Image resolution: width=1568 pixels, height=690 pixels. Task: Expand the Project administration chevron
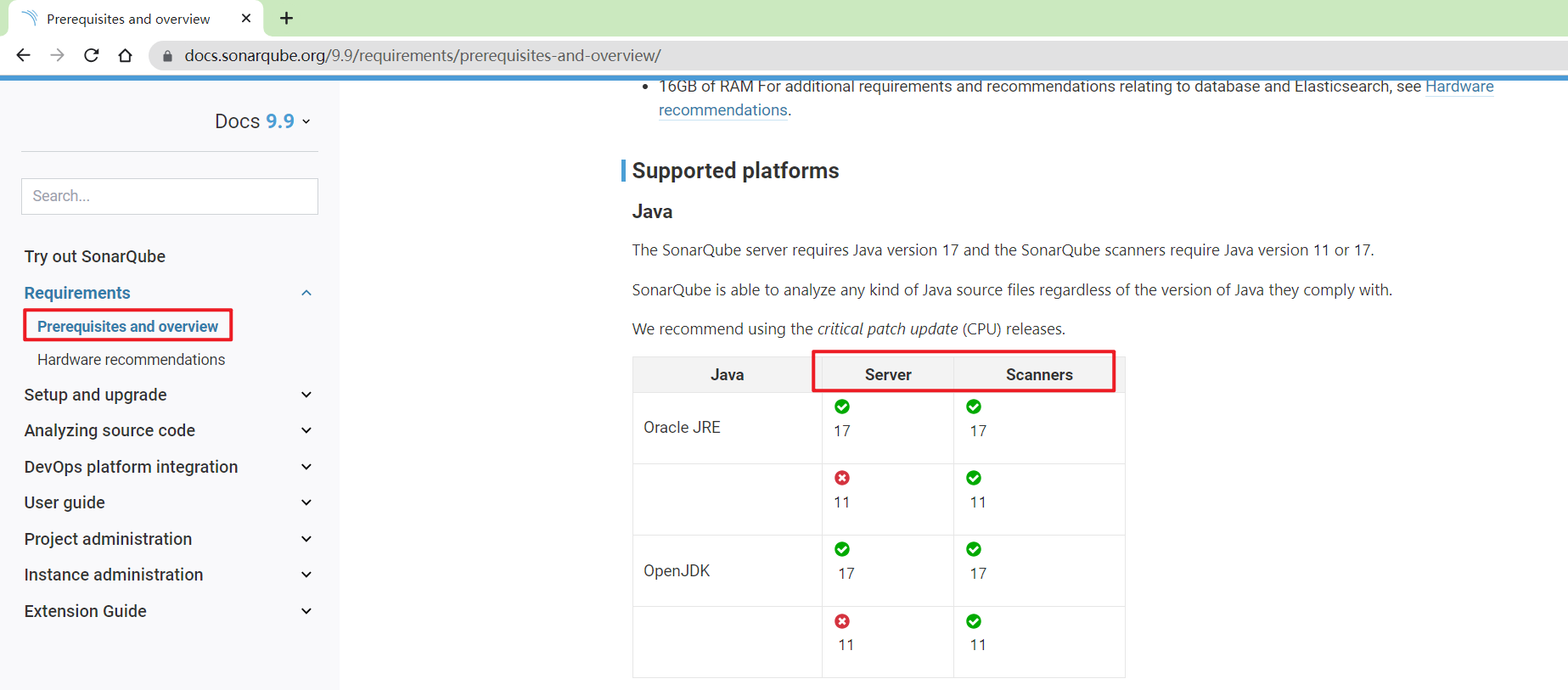click(x=306, y=539)
